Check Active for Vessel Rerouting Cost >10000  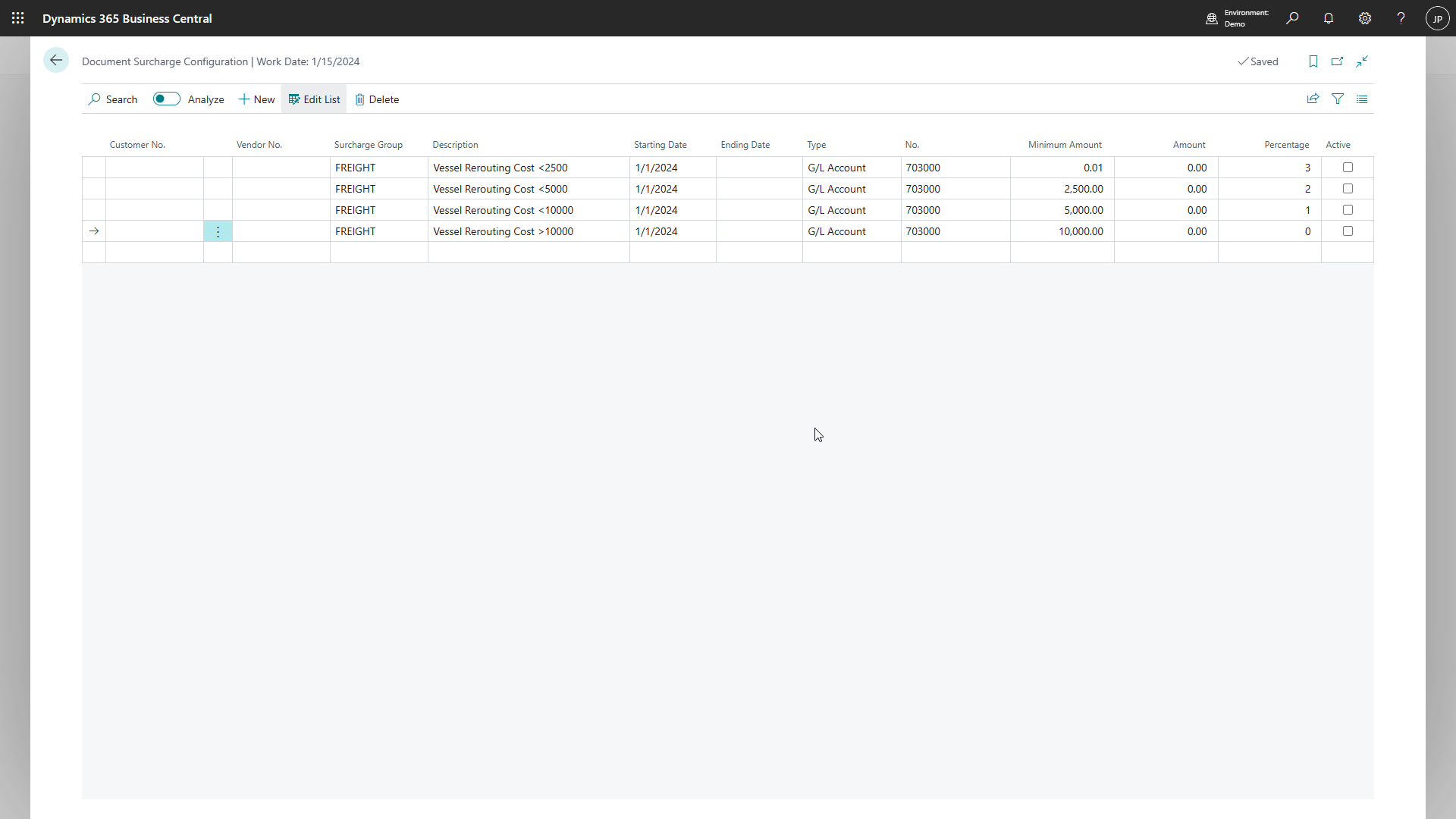pos(1348,231)
